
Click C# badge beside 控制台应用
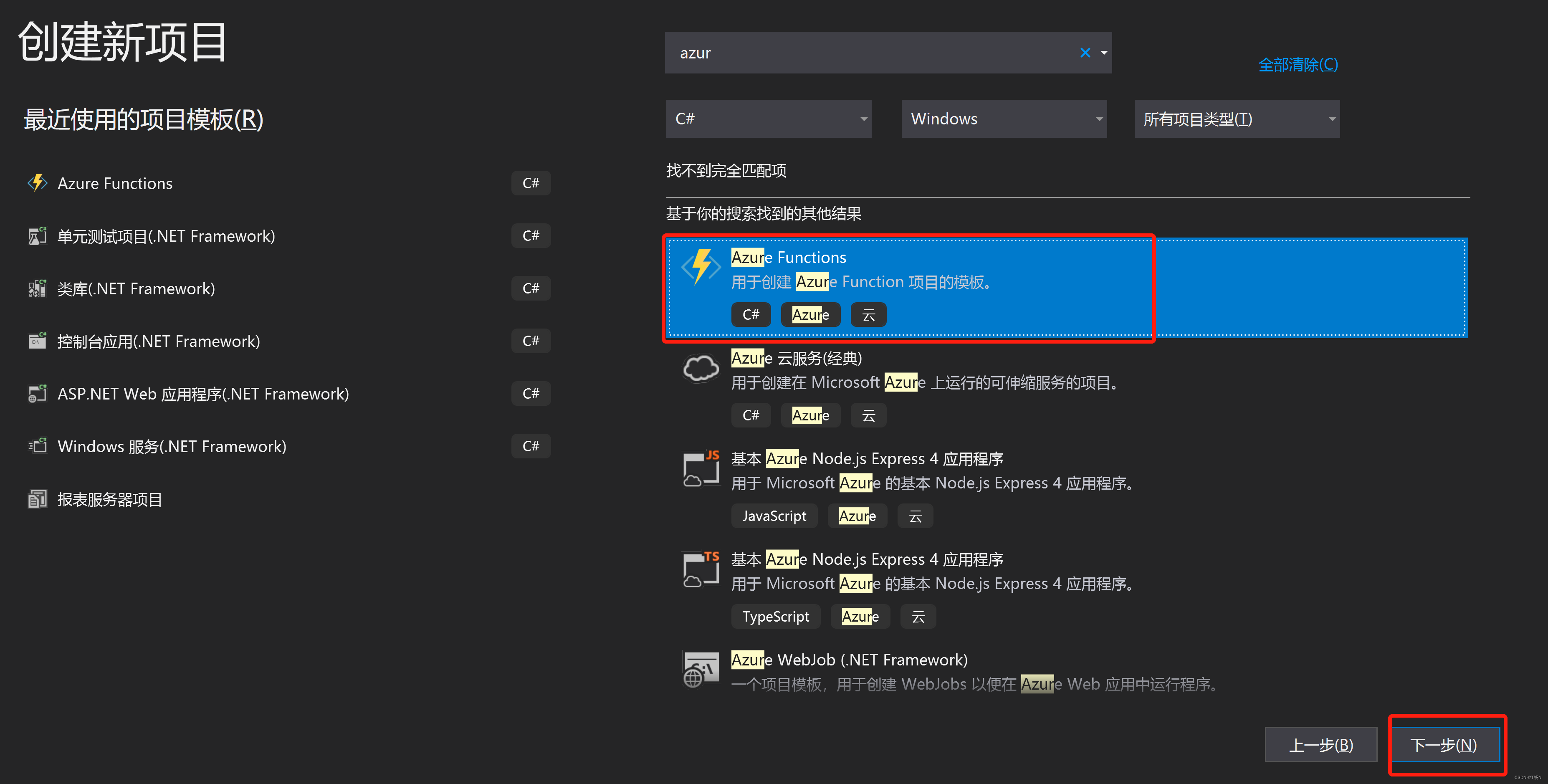(x=531, y=341)
